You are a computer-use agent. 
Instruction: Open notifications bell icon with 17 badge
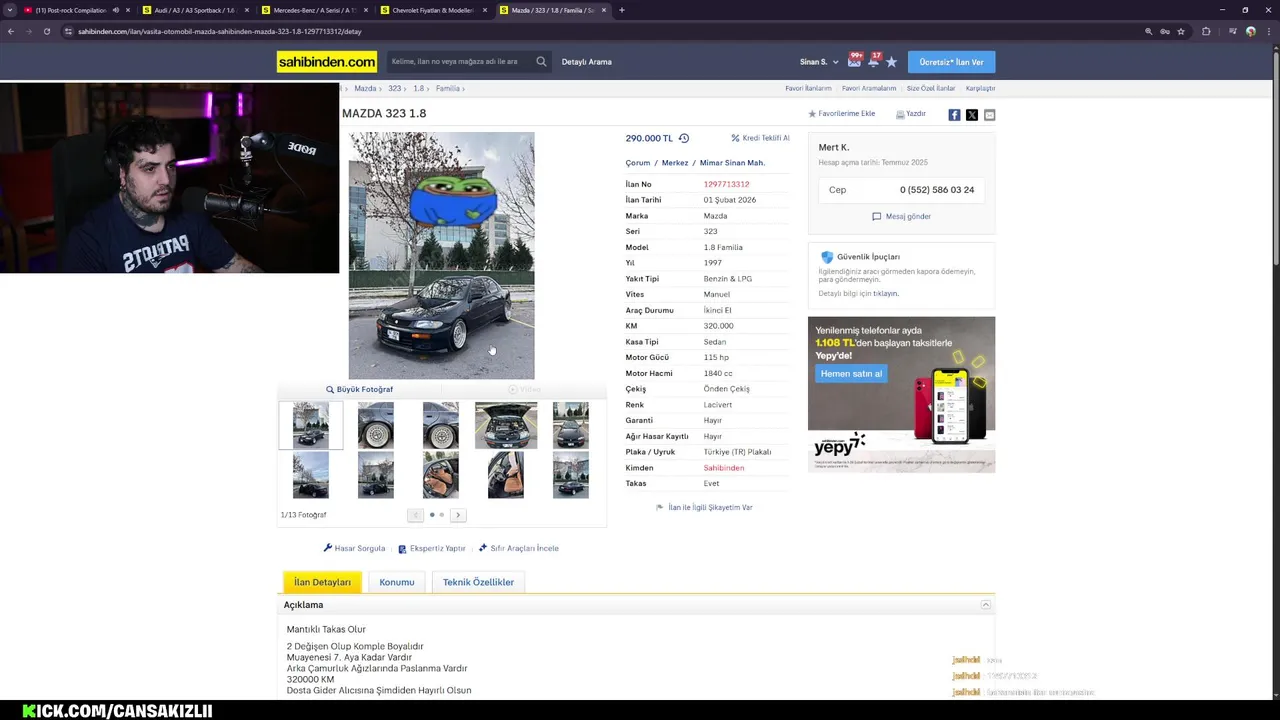click(873, 61)
